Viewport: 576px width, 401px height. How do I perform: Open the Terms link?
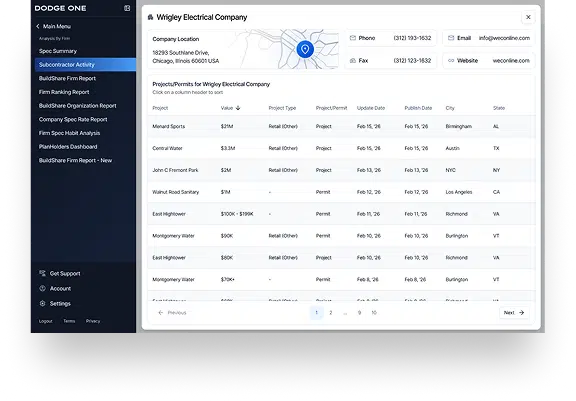pyautogui.click(x=69, y=321)
